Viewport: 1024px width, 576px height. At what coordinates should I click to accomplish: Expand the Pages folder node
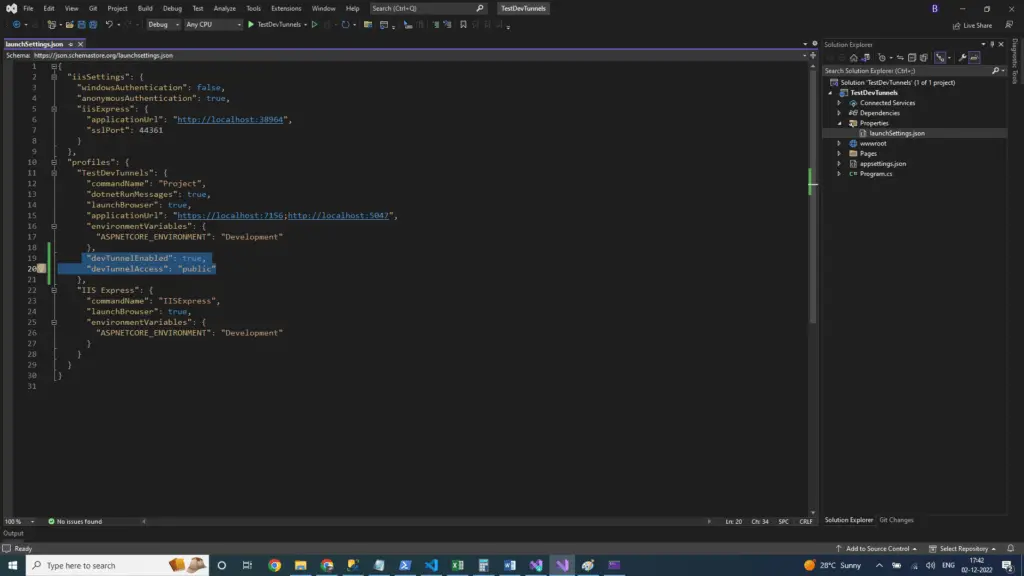(x=839, y=153)
